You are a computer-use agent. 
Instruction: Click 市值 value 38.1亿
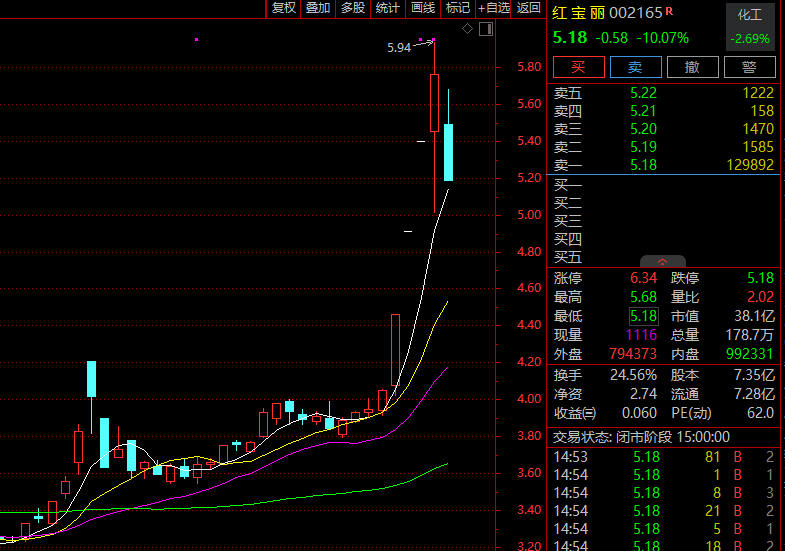pos(754,316)
